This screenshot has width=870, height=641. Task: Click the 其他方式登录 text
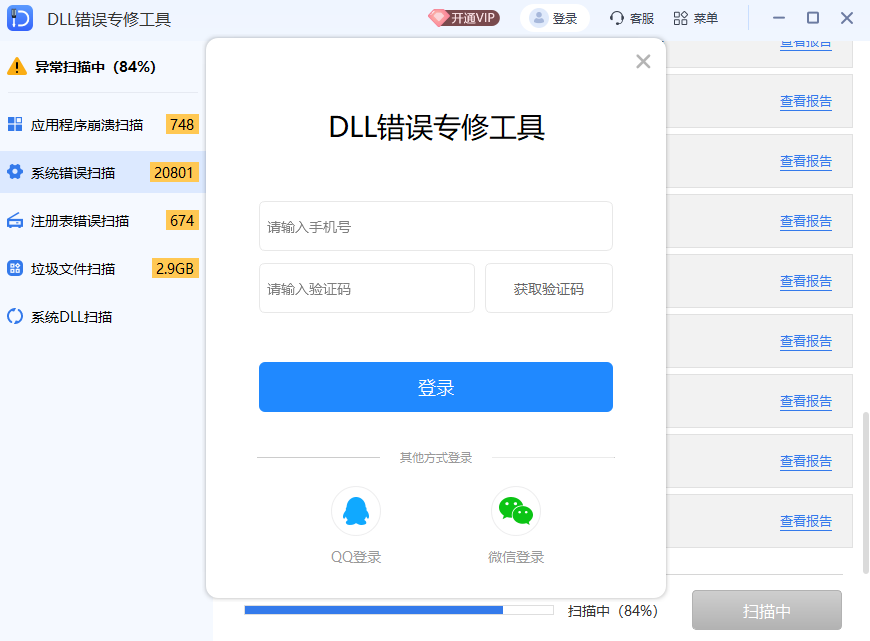(436, 457)
